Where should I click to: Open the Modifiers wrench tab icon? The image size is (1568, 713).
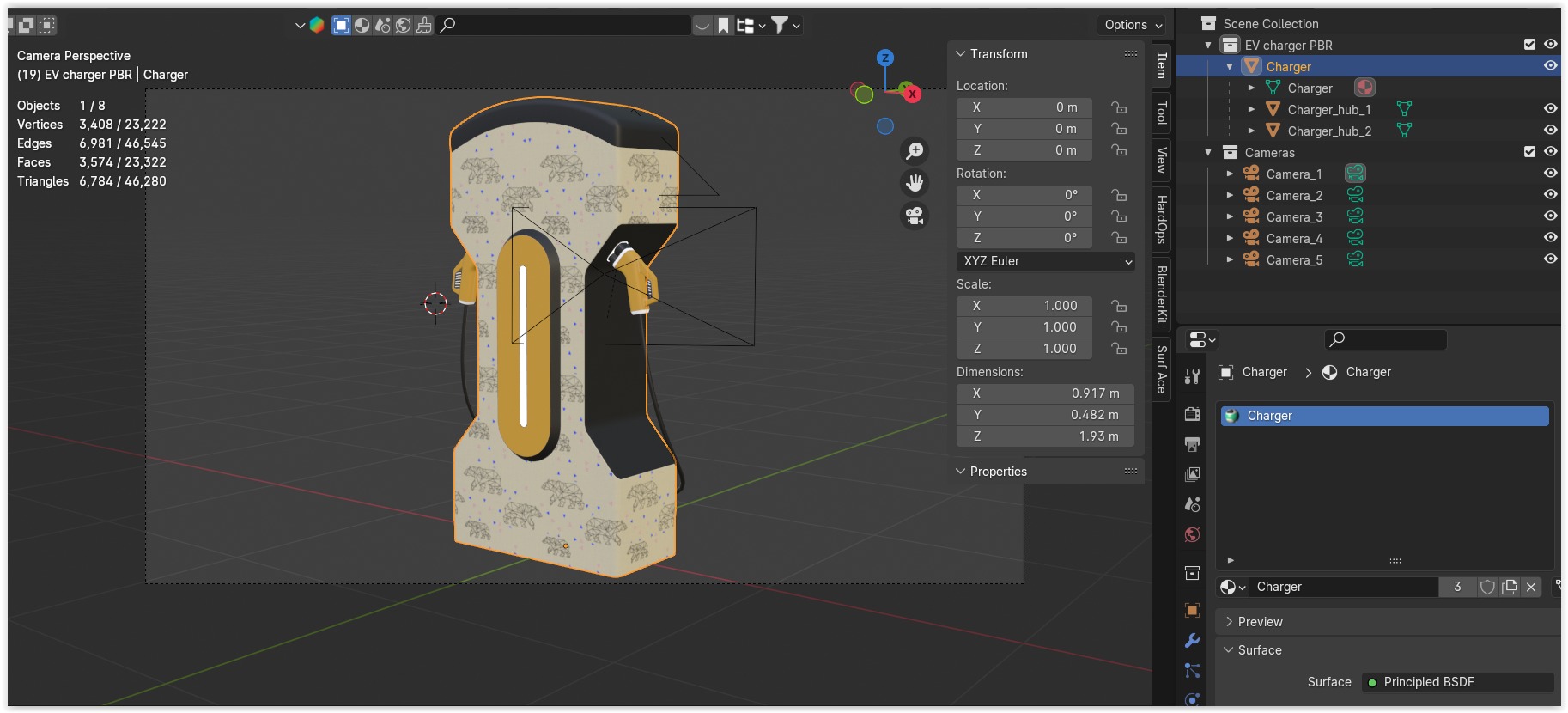click(1192, 641)
